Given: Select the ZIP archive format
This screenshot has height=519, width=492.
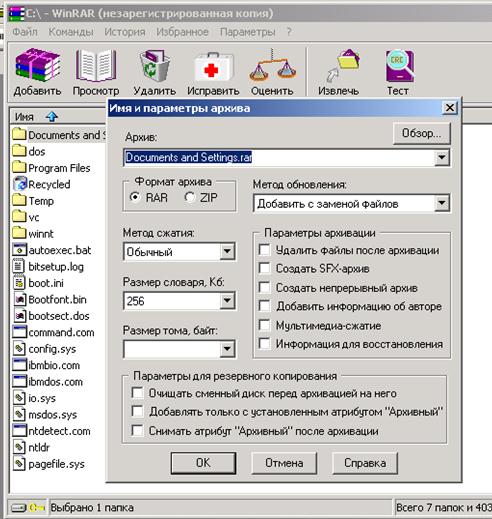Looking at the screenshot, I should click(x=190, y=197).
